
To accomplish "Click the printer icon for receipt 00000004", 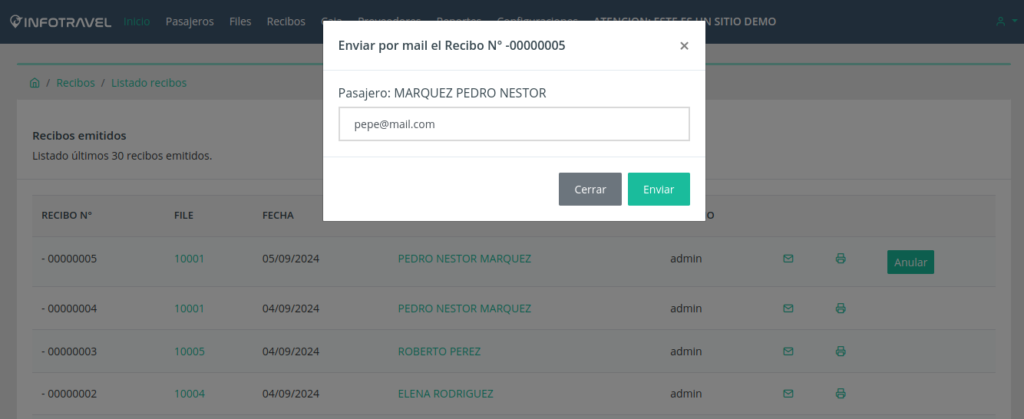I will click(x=840, y=308).
